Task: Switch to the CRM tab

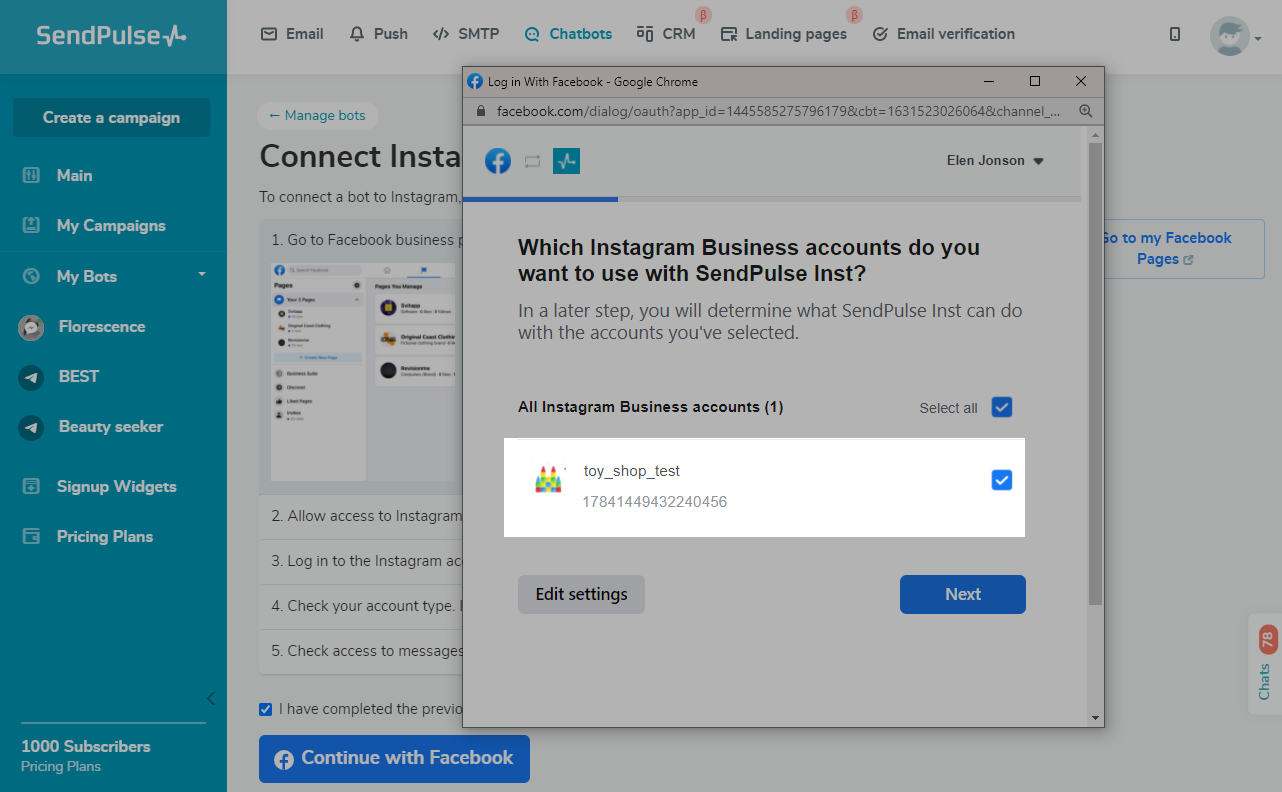Action: [x=666, y=34]
